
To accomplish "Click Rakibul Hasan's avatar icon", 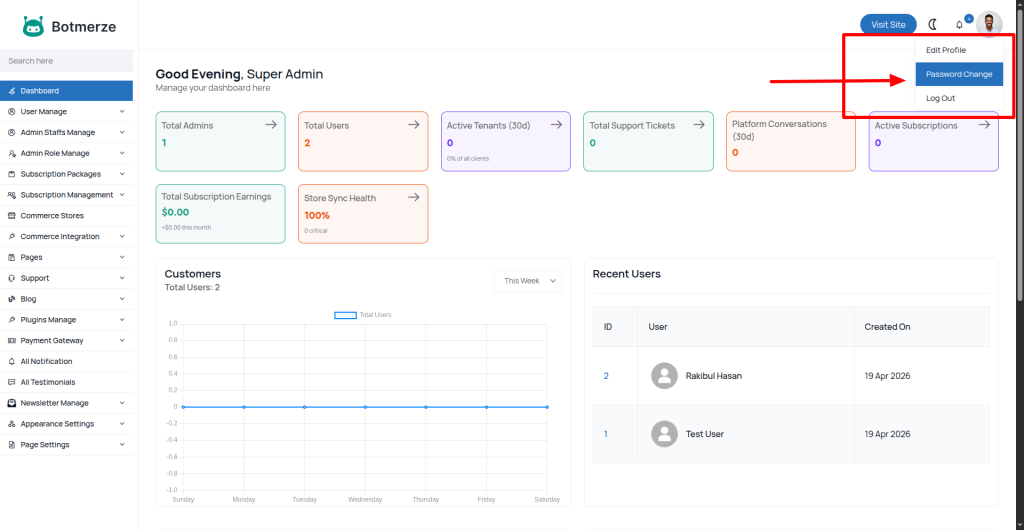I will coord(663,376).
